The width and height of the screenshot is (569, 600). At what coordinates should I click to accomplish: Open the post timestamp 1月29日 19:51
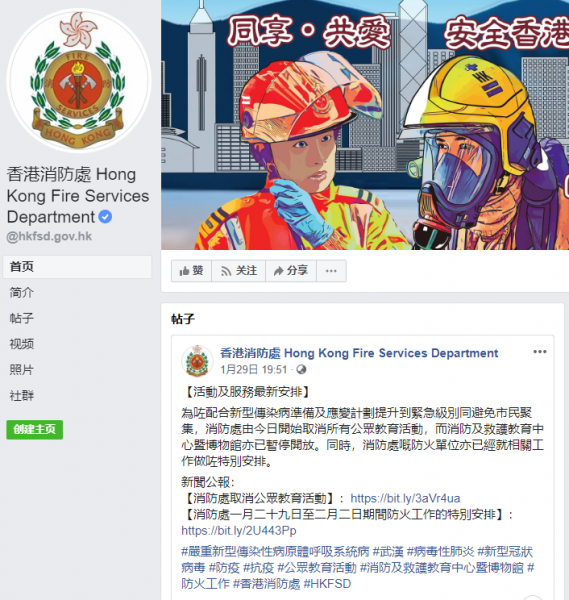(x=253, y=370)
